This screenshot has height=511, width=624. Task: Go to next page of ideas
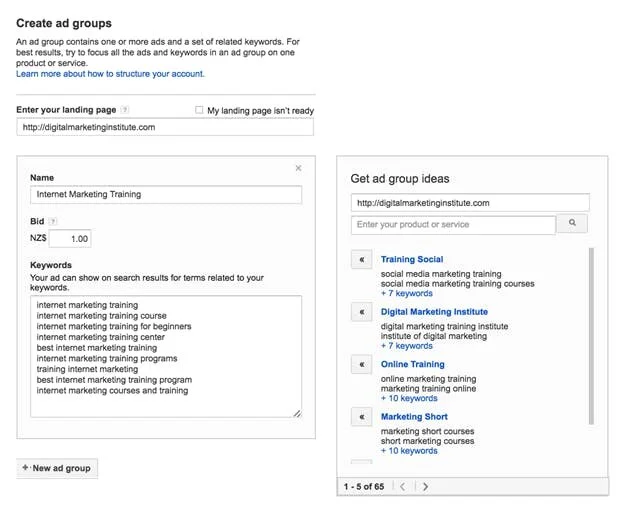(x=425, y=486)
